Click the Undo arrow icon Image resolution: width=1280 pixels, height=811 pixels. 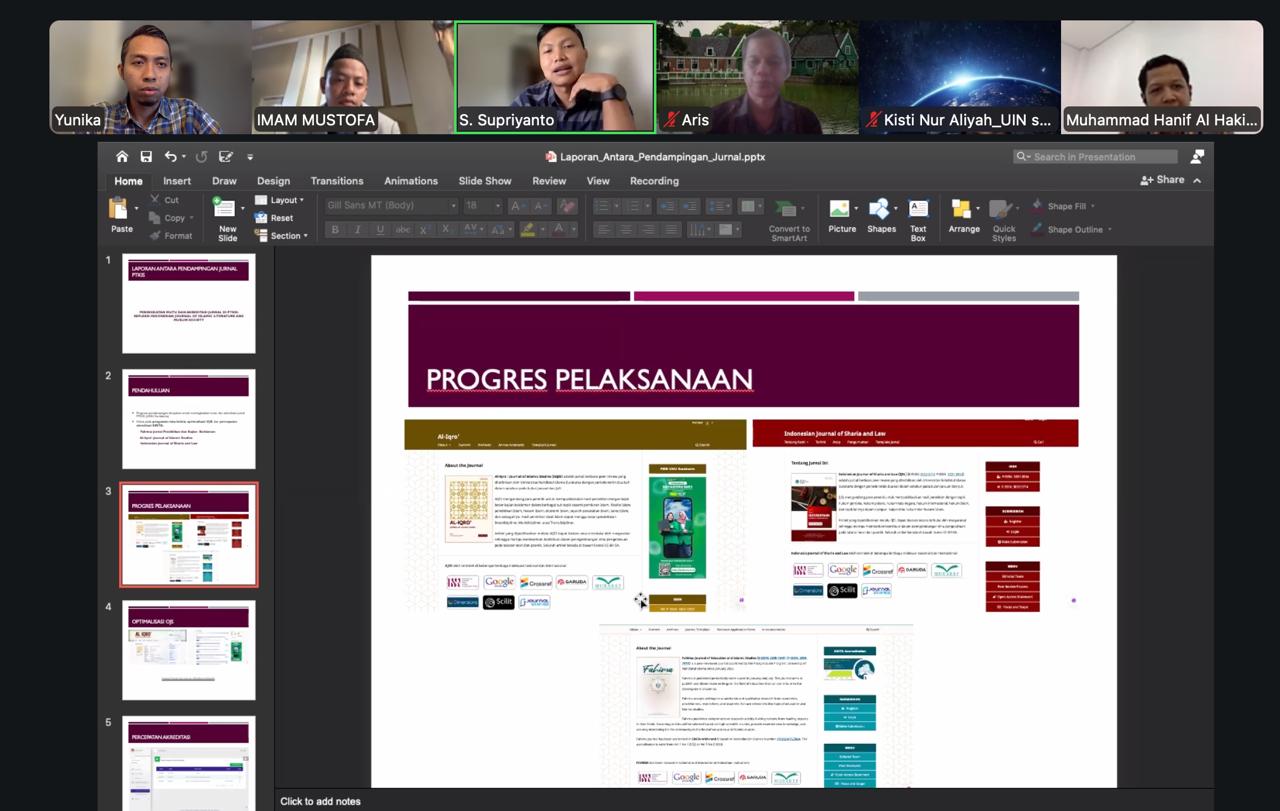[x=171, y=157]
